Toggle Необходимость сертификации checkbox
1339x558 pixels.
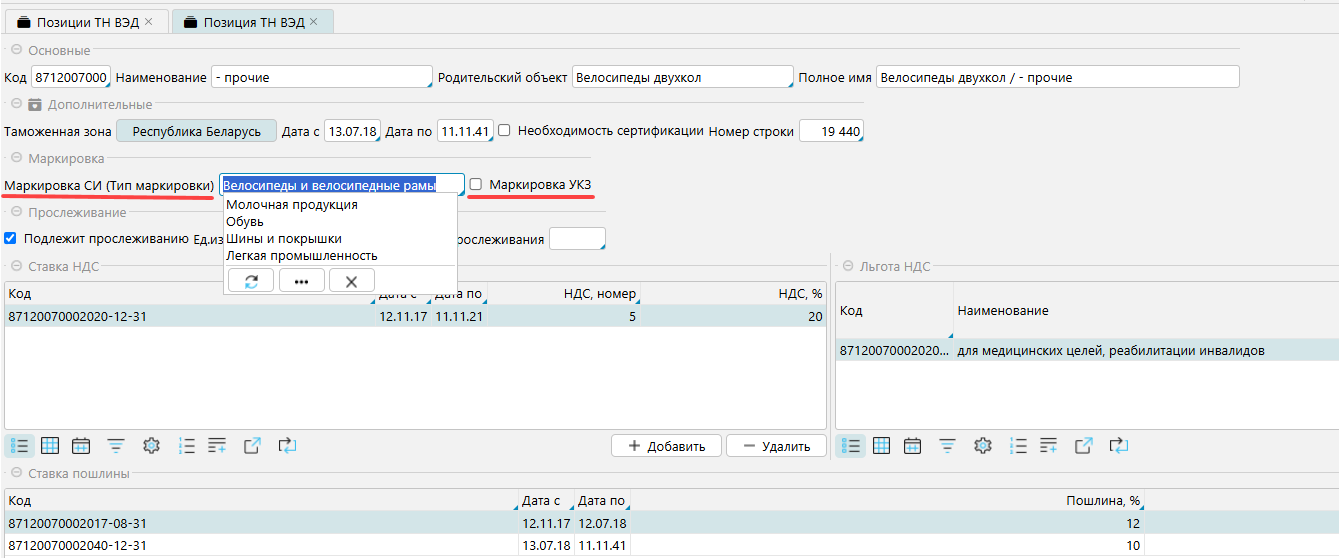(x=505, y=131)
